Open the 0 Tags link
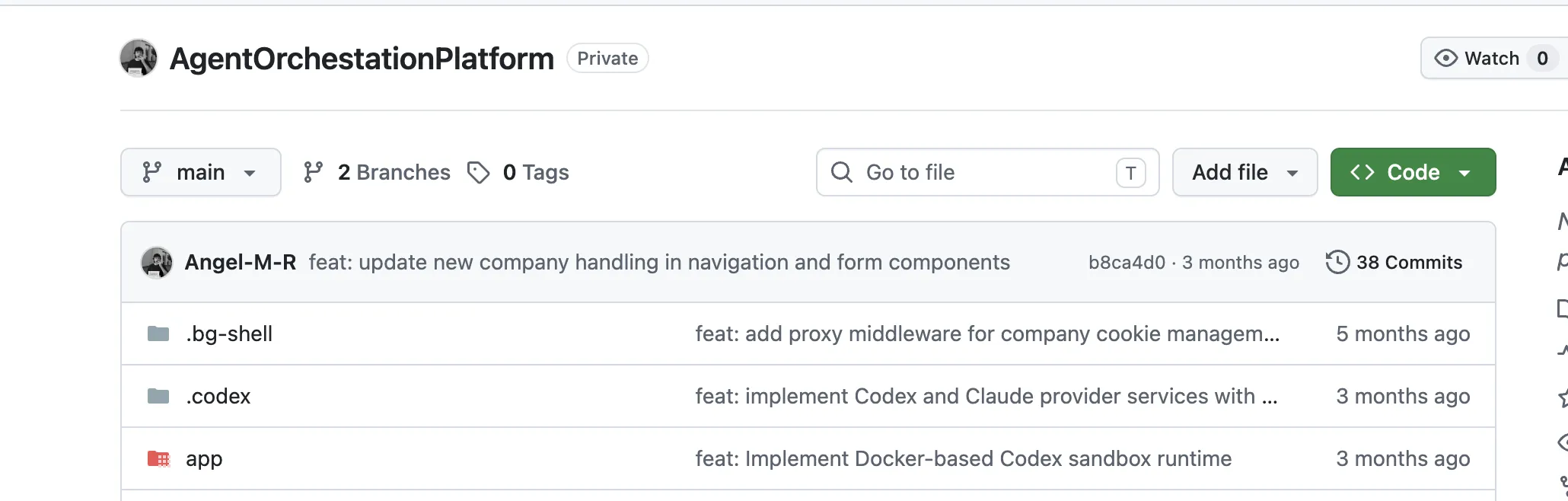 [518, 172]
